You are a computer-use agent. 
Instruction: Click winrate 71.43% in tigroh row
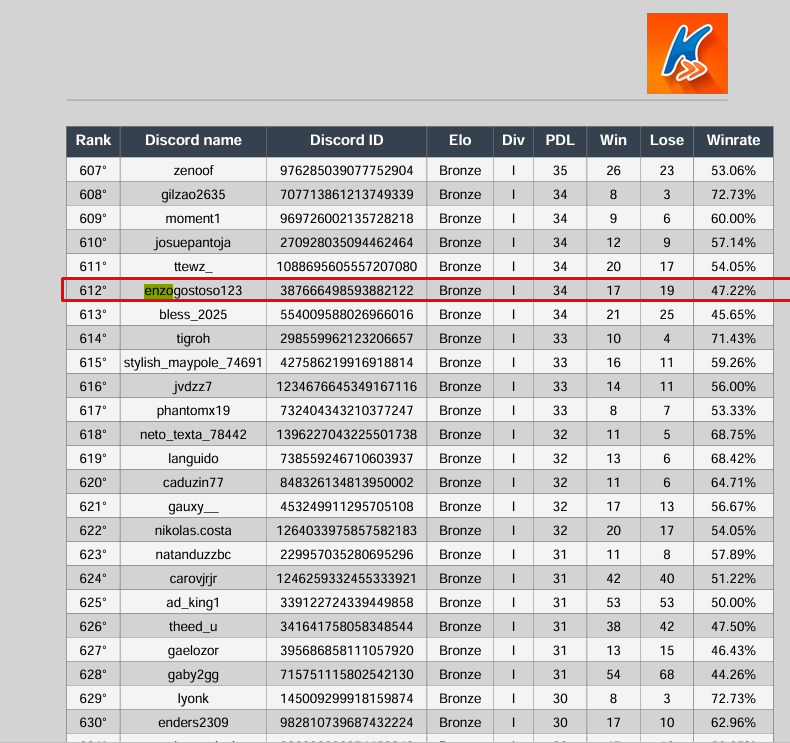(x=734, y=339)
